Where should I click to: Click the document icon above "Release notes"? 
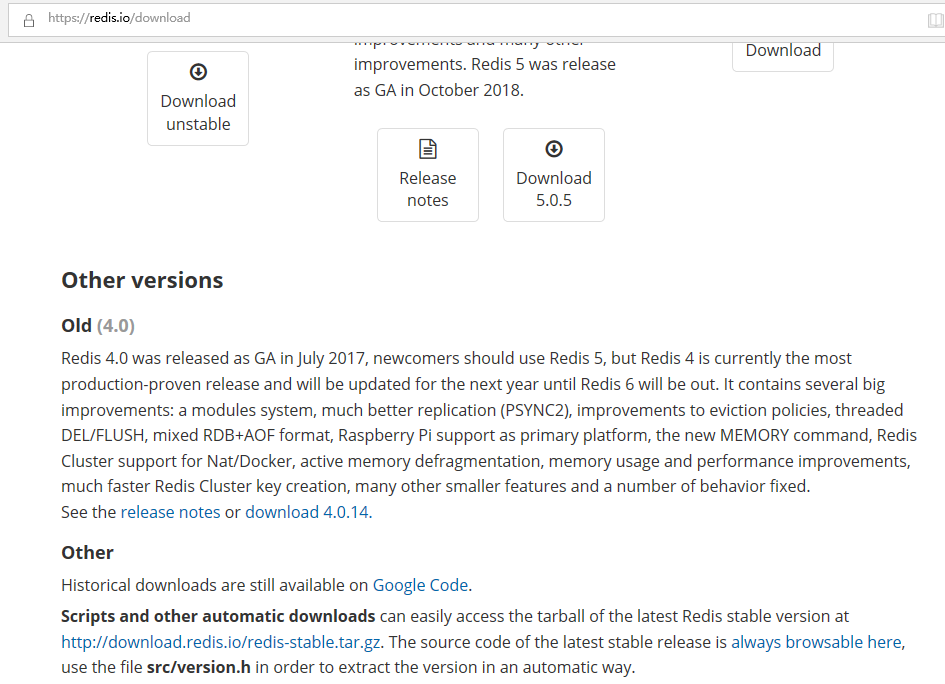[428, 149]
